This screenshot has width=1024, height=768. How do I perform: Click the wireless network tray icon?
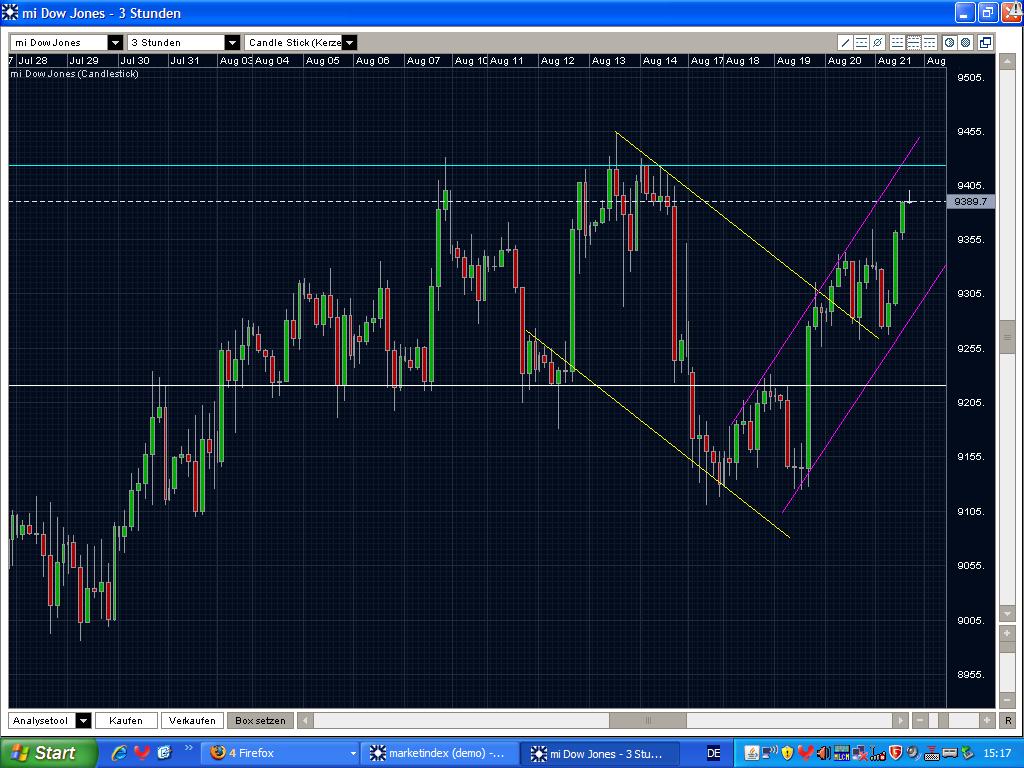[x=770, y=753]
